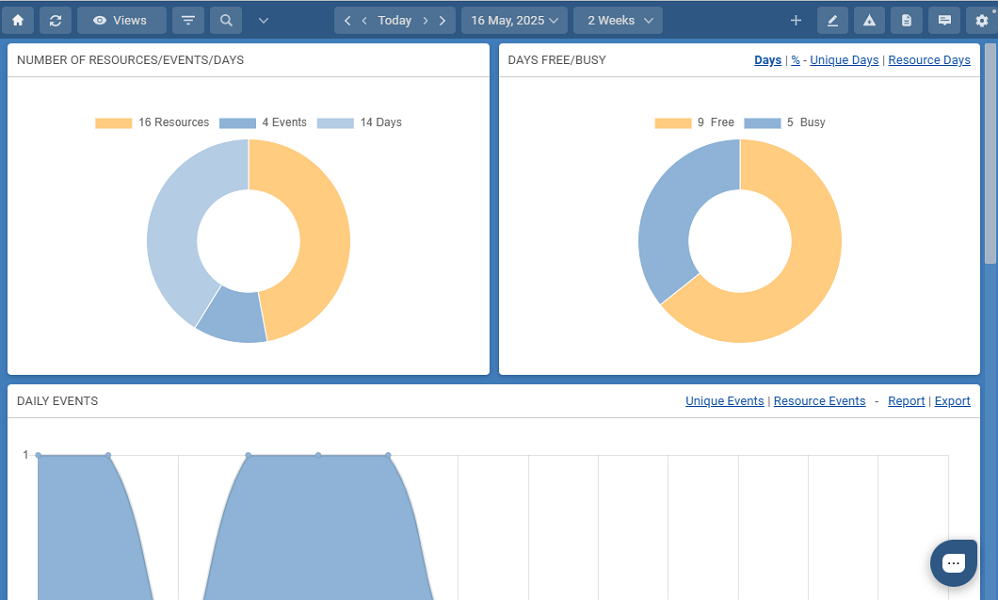
Task: Click the search magnifier icon
Action: coord(226,20)
